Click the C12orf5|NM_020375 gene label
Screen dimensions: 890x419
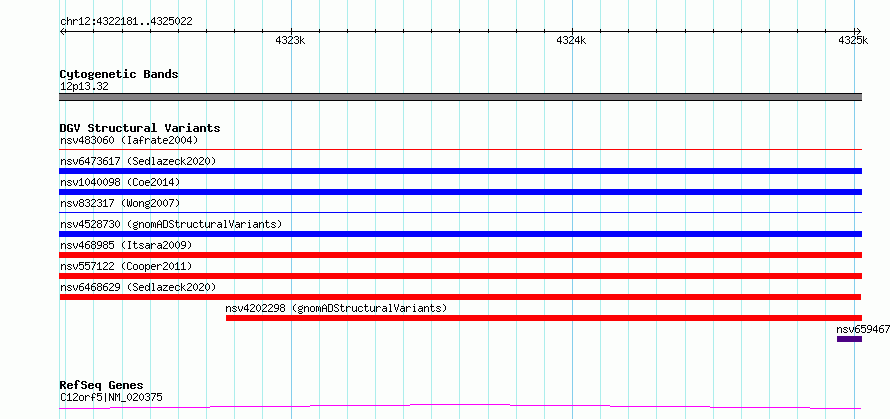click(x=111, y=397)
